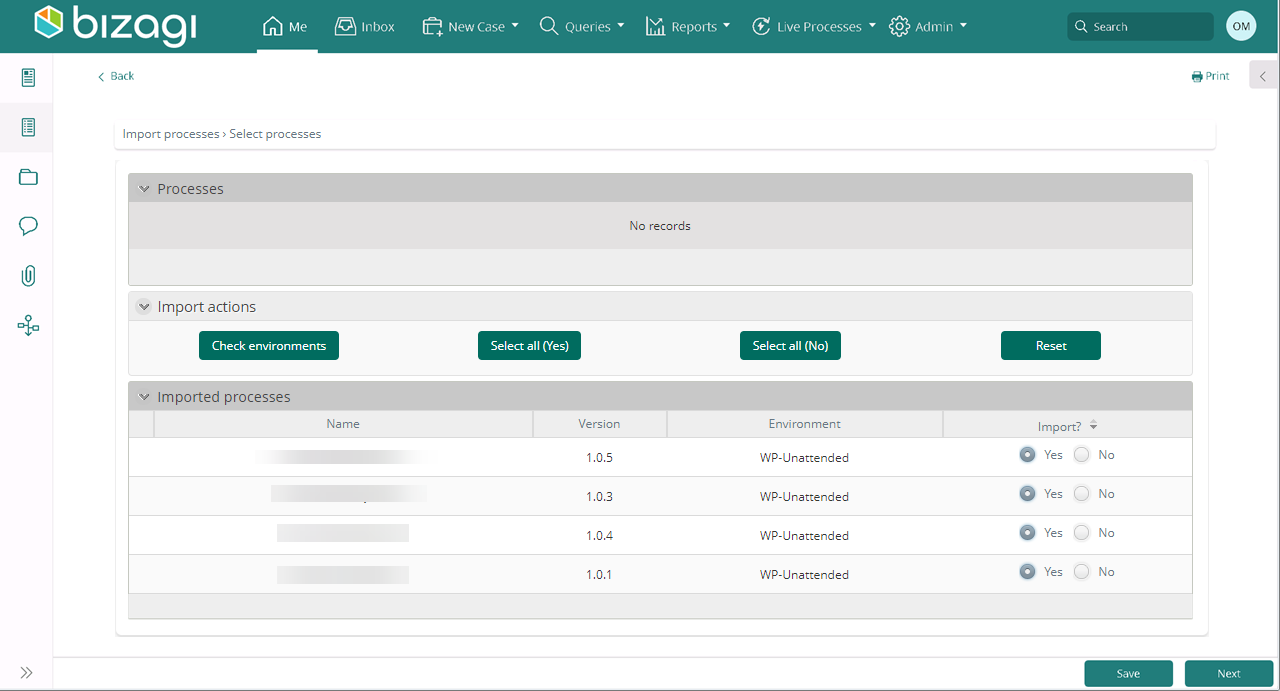Click WP-Unattended in the 1.0.5 row
Screen dimensions: 1280x691
click(804, 458)
